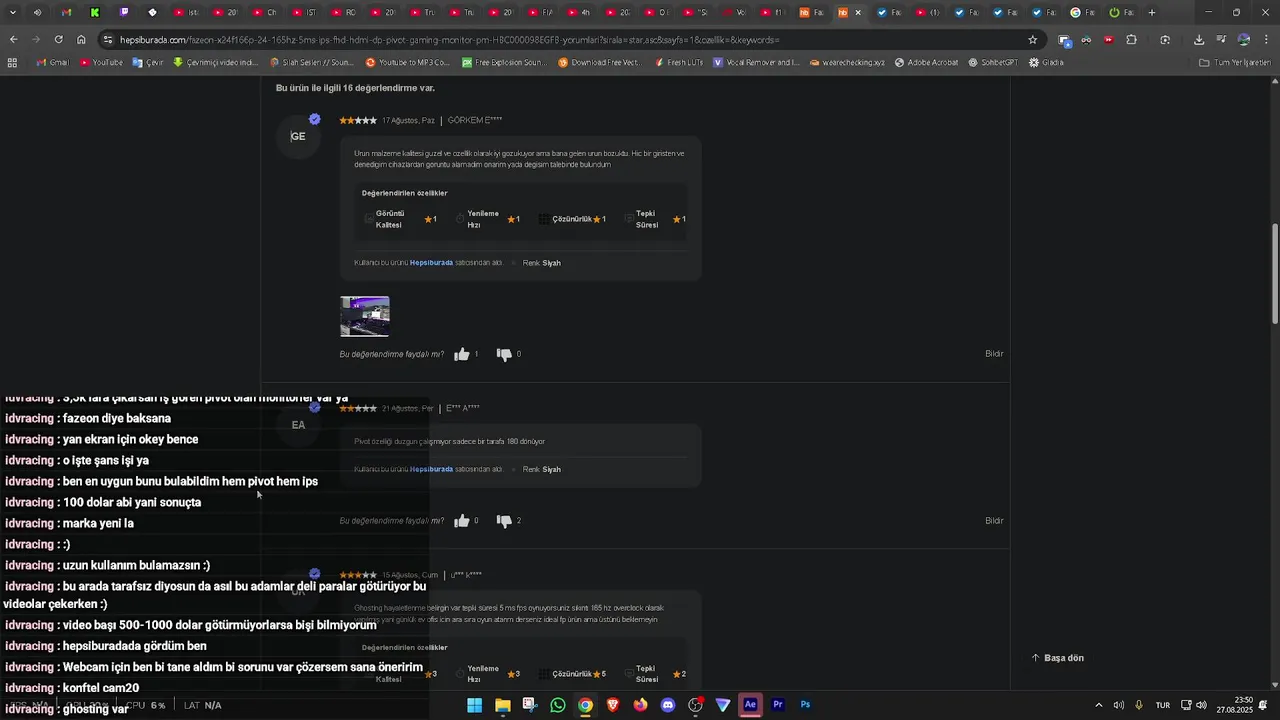
Task: Open Premiere Pro from the taskbar
Action: coord(778,705)
